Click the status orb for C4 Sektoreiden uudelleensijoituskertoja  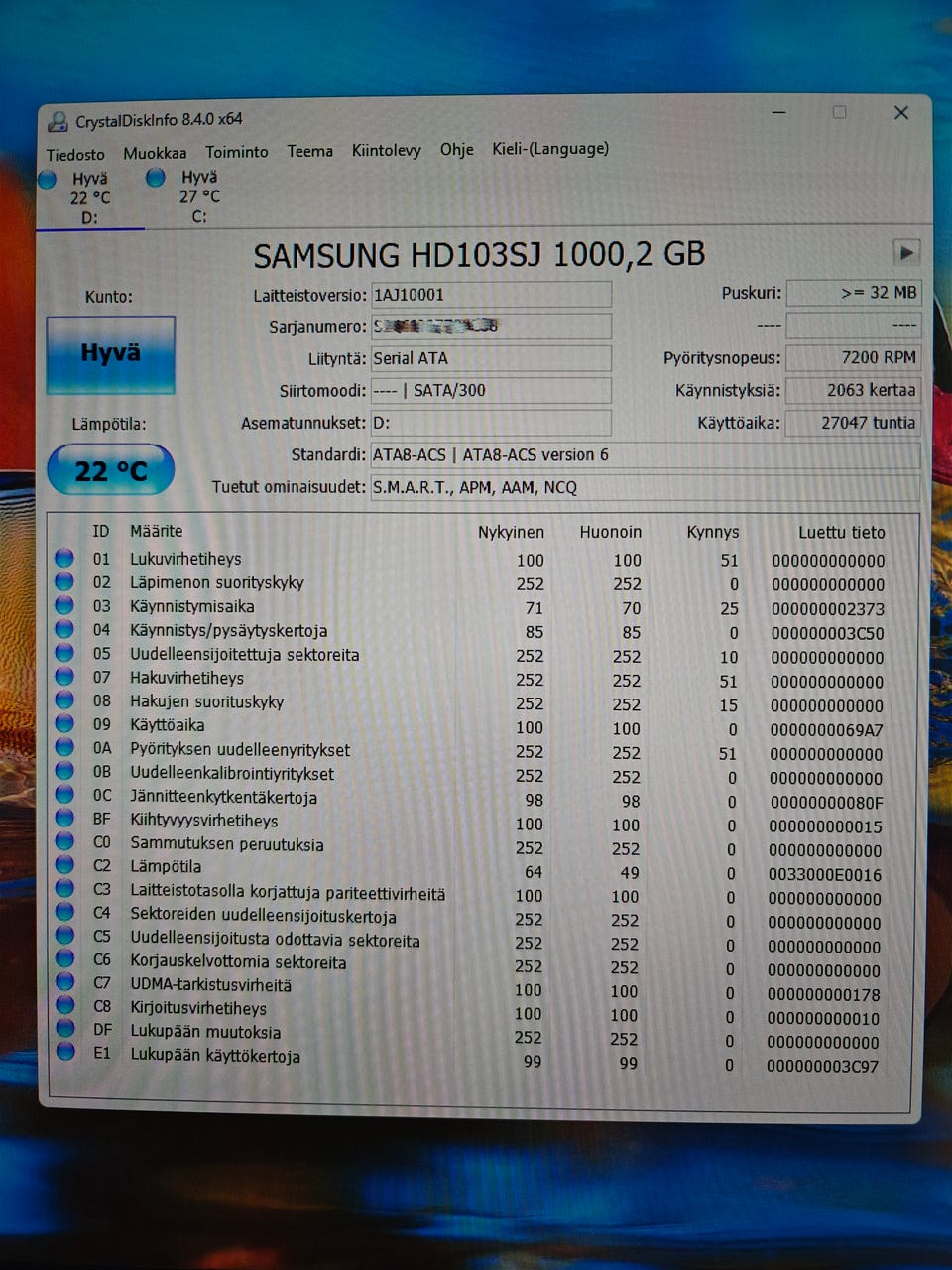pos(64,912)
